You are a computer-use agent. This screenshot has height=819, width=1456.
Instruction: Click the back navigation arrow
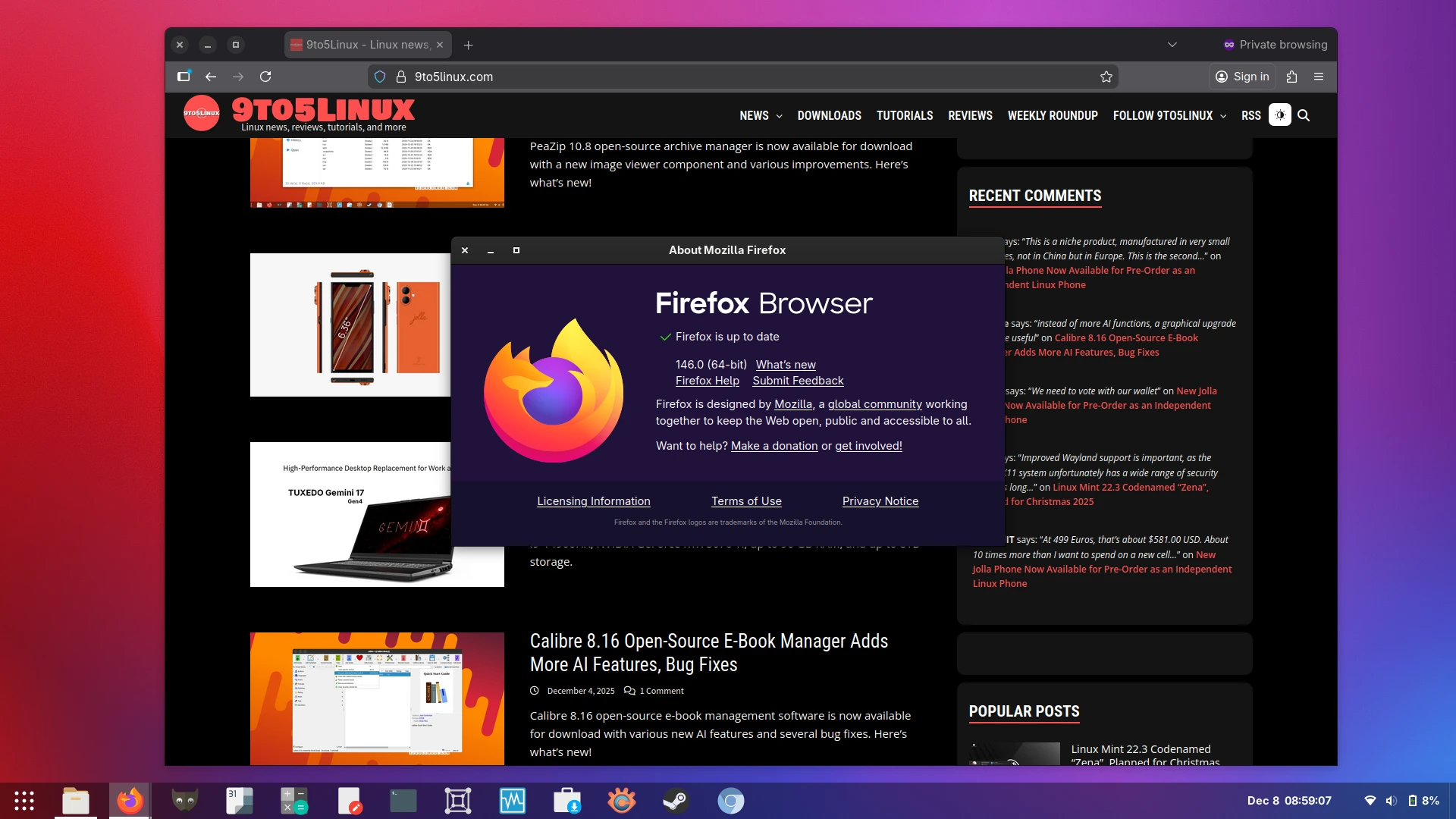pyautogui.click(x=211, y=77)
